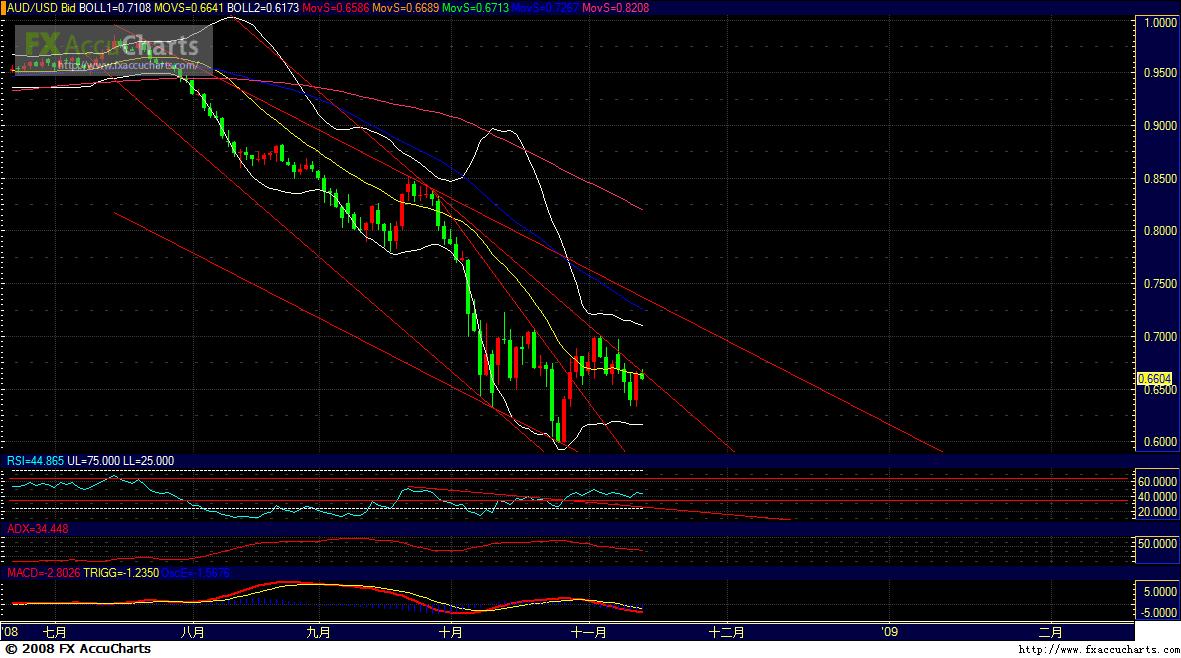Click the 0.7000 price axis label
The width and height of the screenshot is (1181, 658).
pyautogui.click(x=1159, y=337)
